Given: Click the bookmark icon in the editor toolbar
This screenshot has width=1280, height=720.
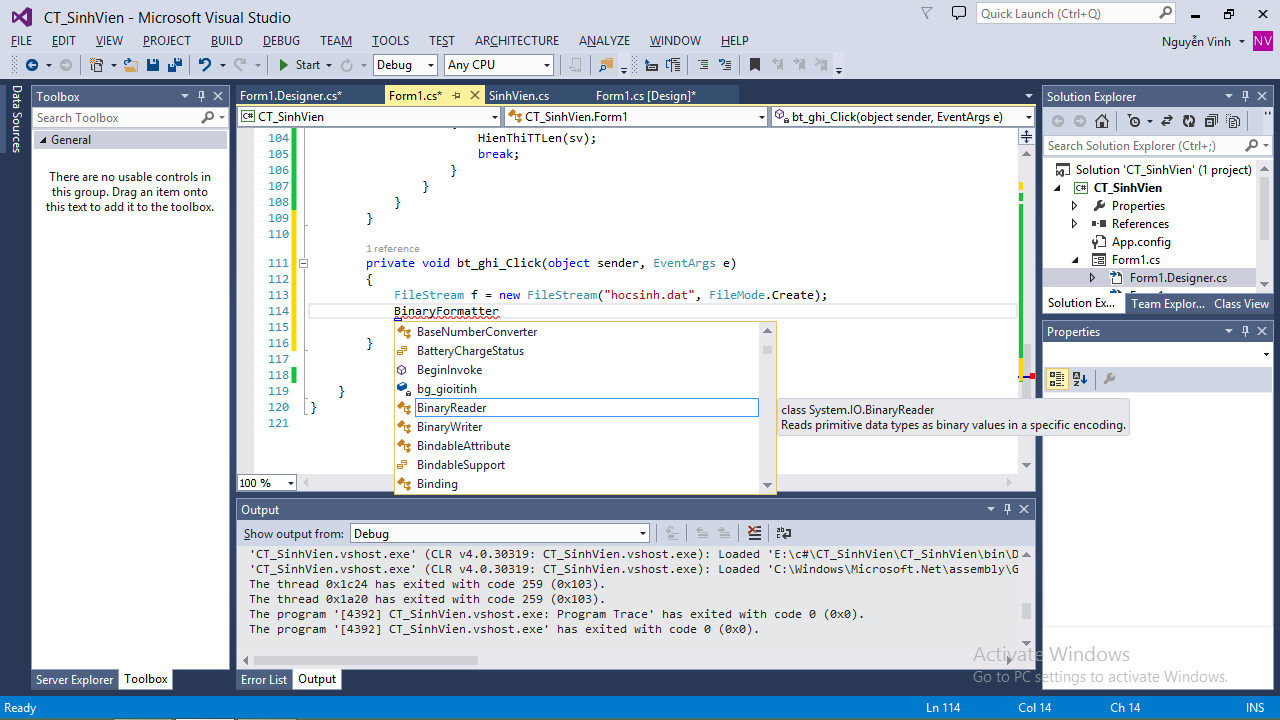Looking at the screenshot, I should (x=755, y=65).
